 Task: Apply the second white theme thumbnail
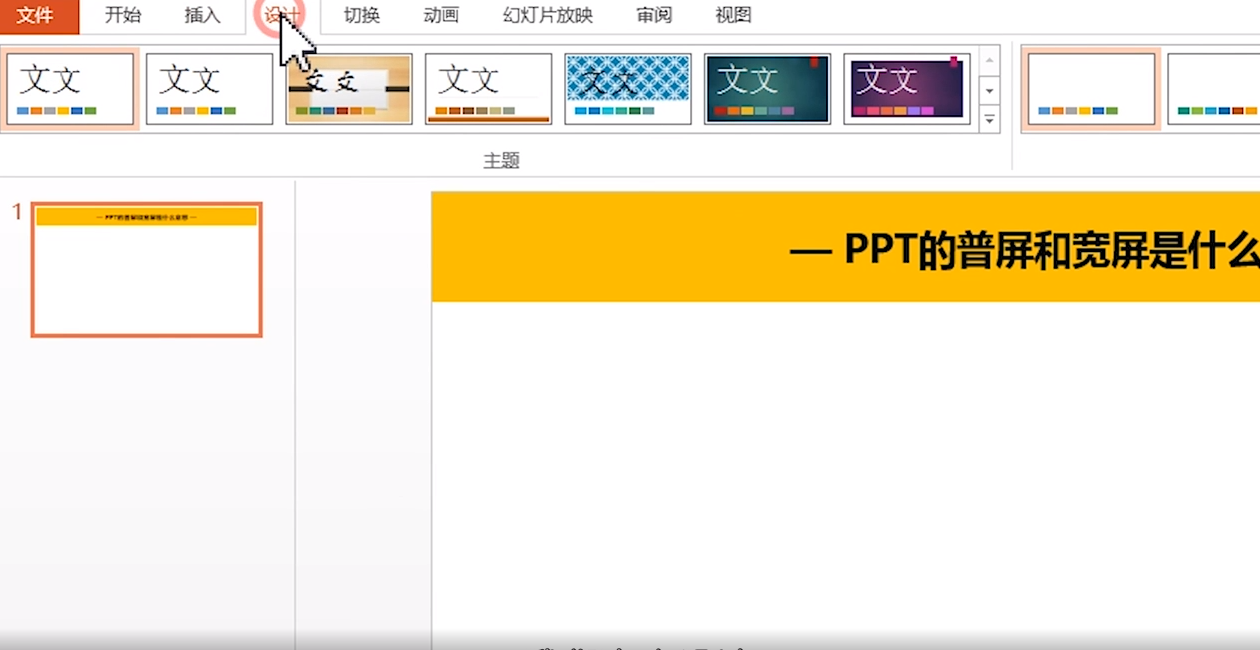tap(209, 89)
